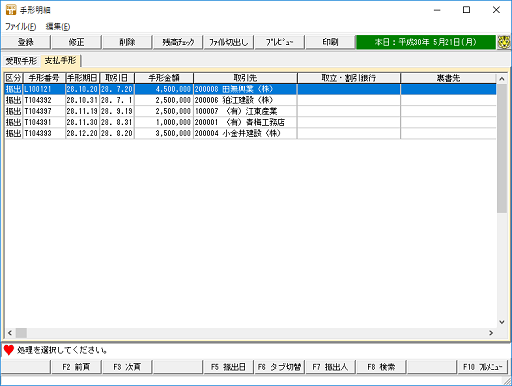Image resolution: width=512 pixels, height=386 pixels.
Task: Select row with bill number T104392
Action: tap(250, 100)
